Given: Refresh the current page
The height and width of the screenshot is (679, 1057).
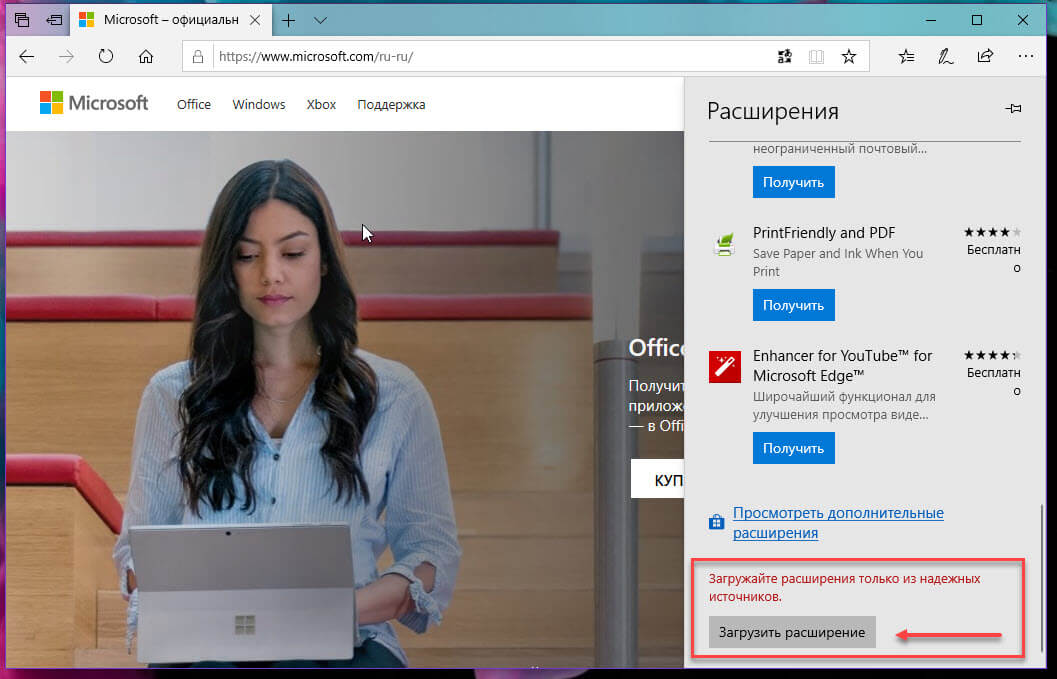Looking at the screenshot, I should click(x=106, y=57).
